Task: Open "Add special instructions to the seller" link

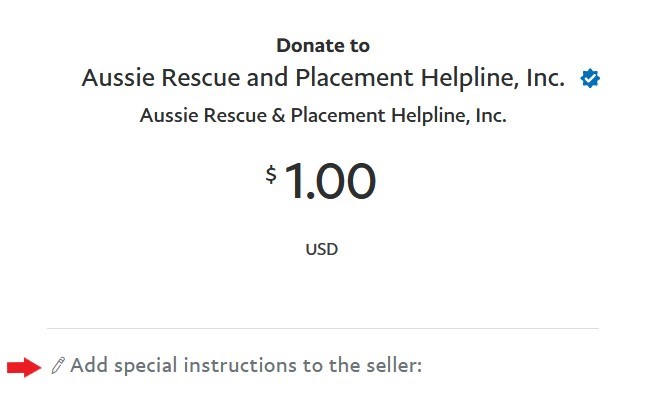Action: click(246, 366)
